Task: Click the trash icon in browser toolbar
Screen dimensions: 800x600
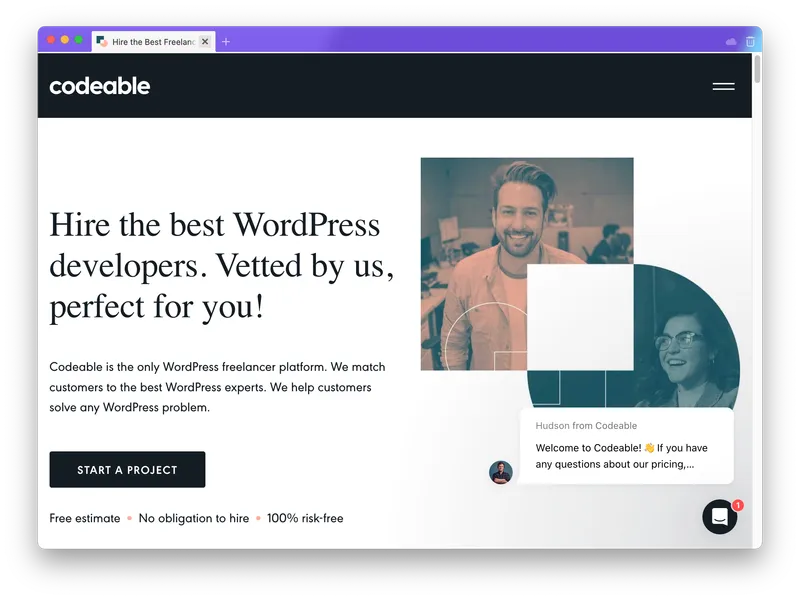Action: point(750,42)
